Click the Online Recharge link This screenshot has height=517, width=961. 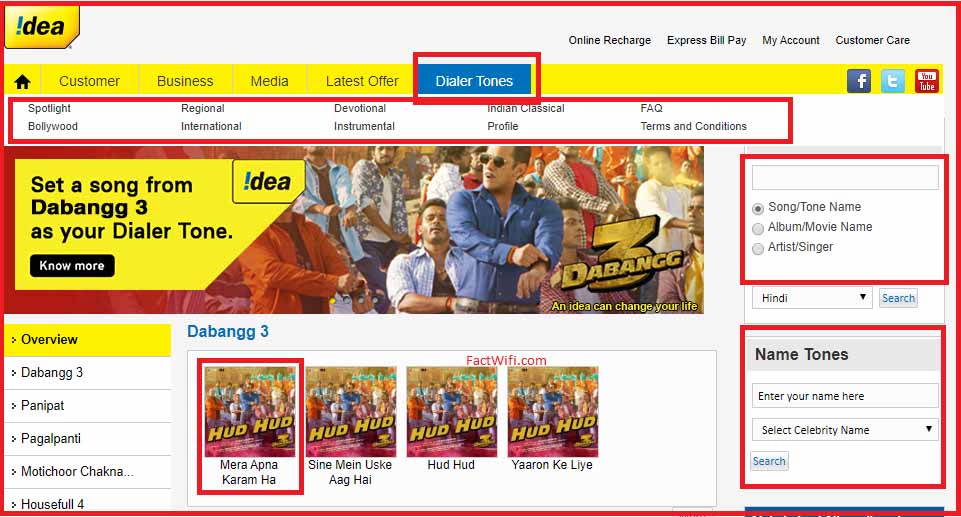coord(610,40)
